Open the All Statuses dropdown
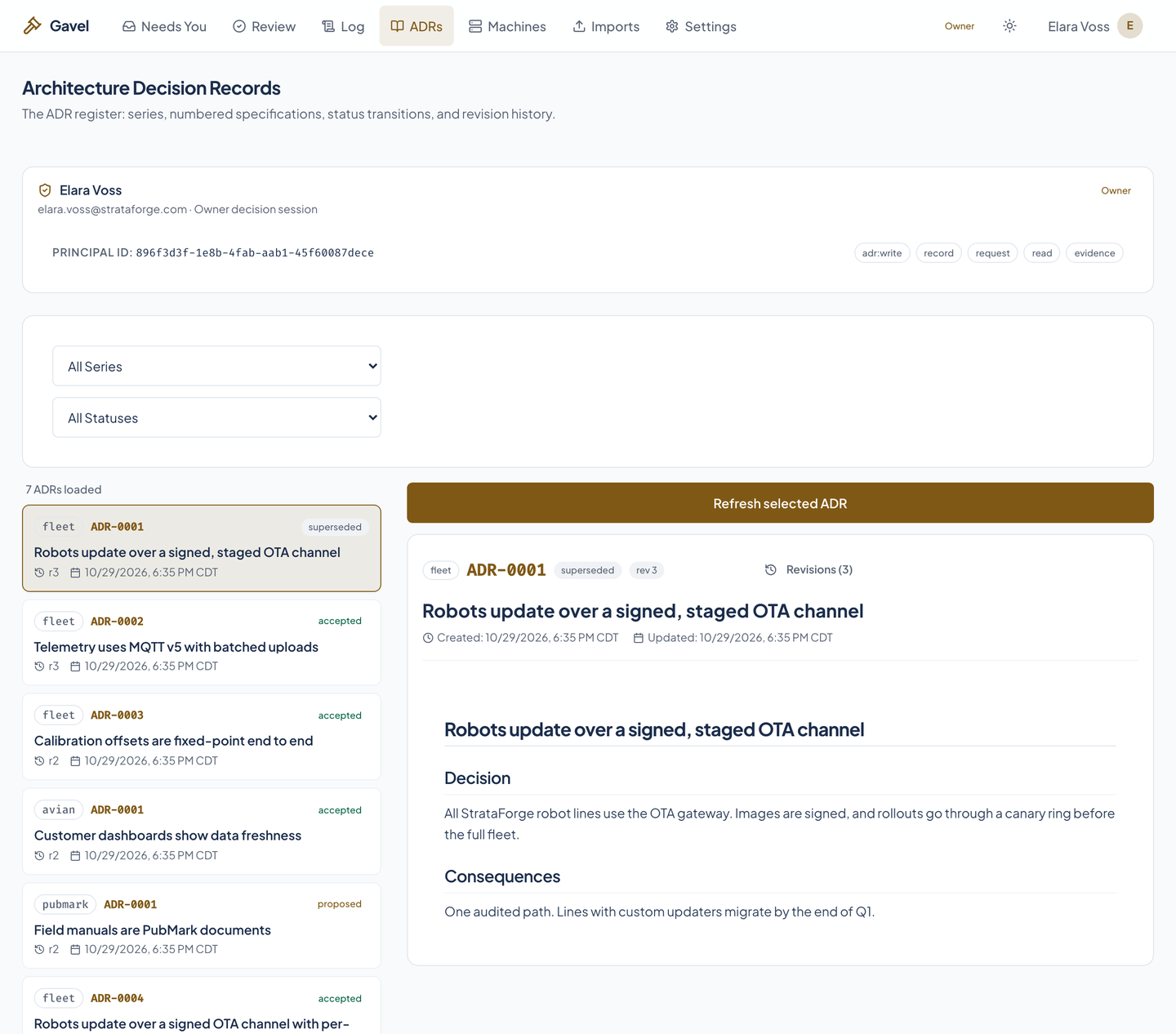Screen dimensions: 1176x1034 pyautogui.click(x=216, y=417)
